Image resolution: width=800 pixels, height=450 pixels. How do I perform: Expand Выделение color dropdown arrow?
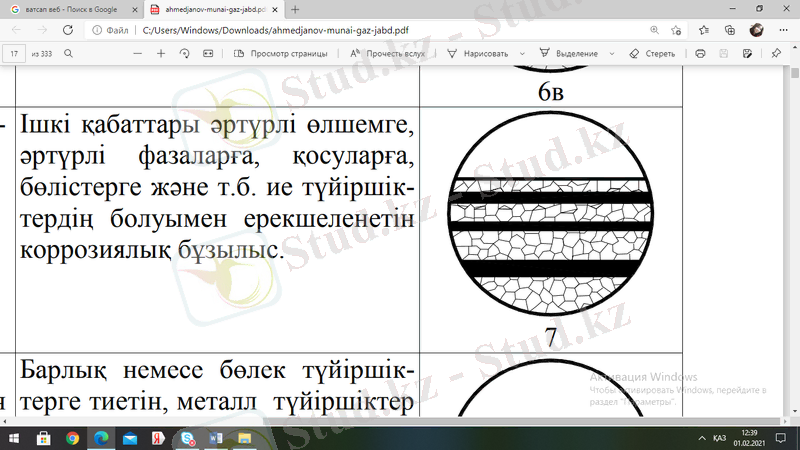[612, 54]
